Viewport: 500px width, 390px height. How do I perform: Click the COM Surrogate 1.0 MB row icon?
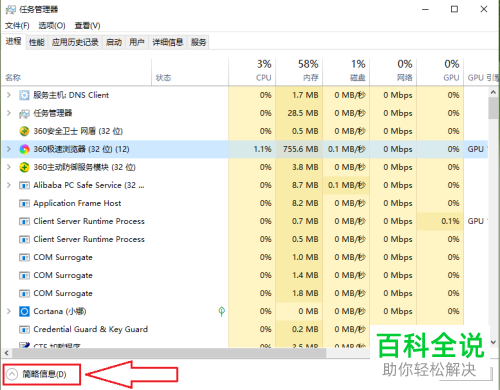point(24,257)
